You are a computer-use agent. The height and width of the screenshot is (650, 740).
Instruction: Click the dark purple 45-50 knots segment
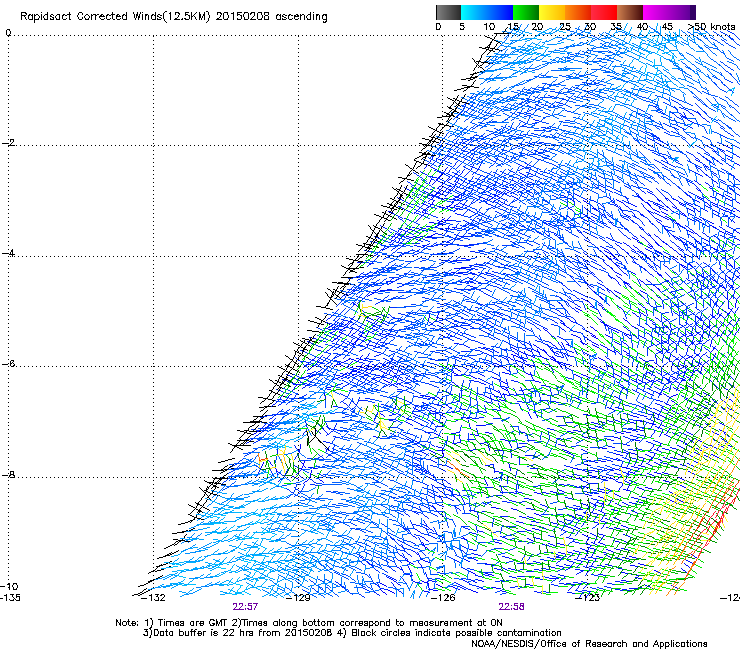point(682,12)
